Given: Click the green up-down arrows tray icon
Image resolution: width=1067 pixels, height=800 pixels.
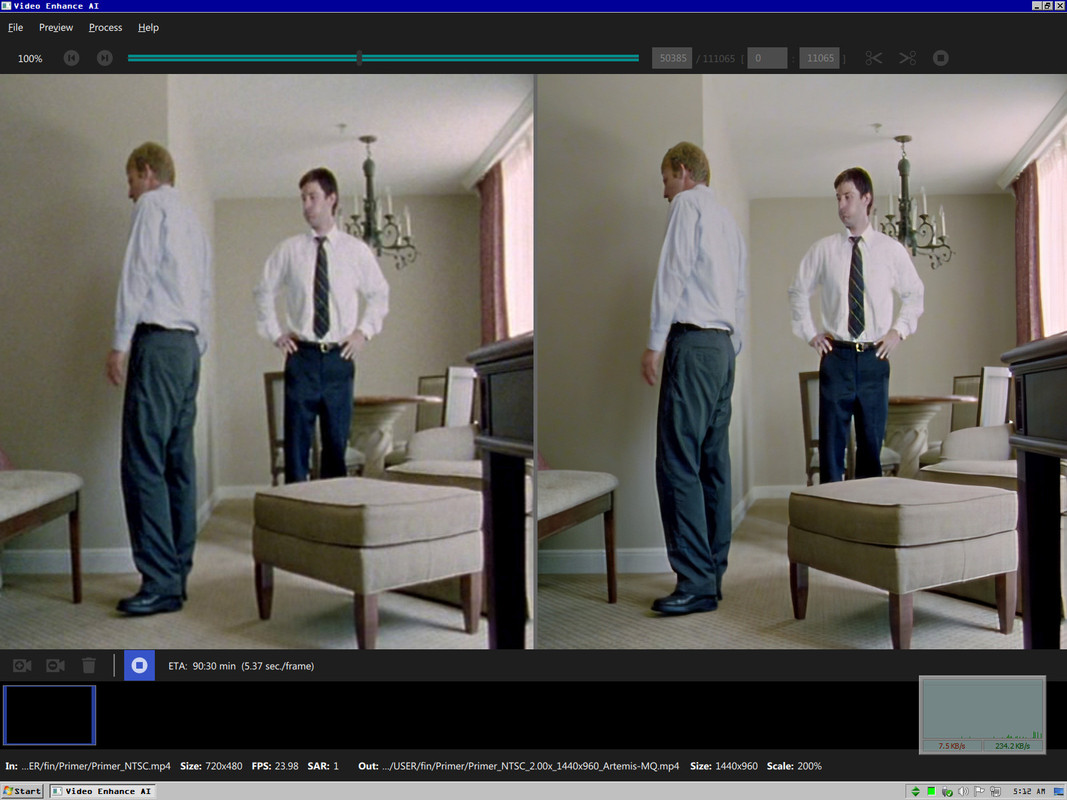Looking at the screenshot, I should tap(915, 791).
